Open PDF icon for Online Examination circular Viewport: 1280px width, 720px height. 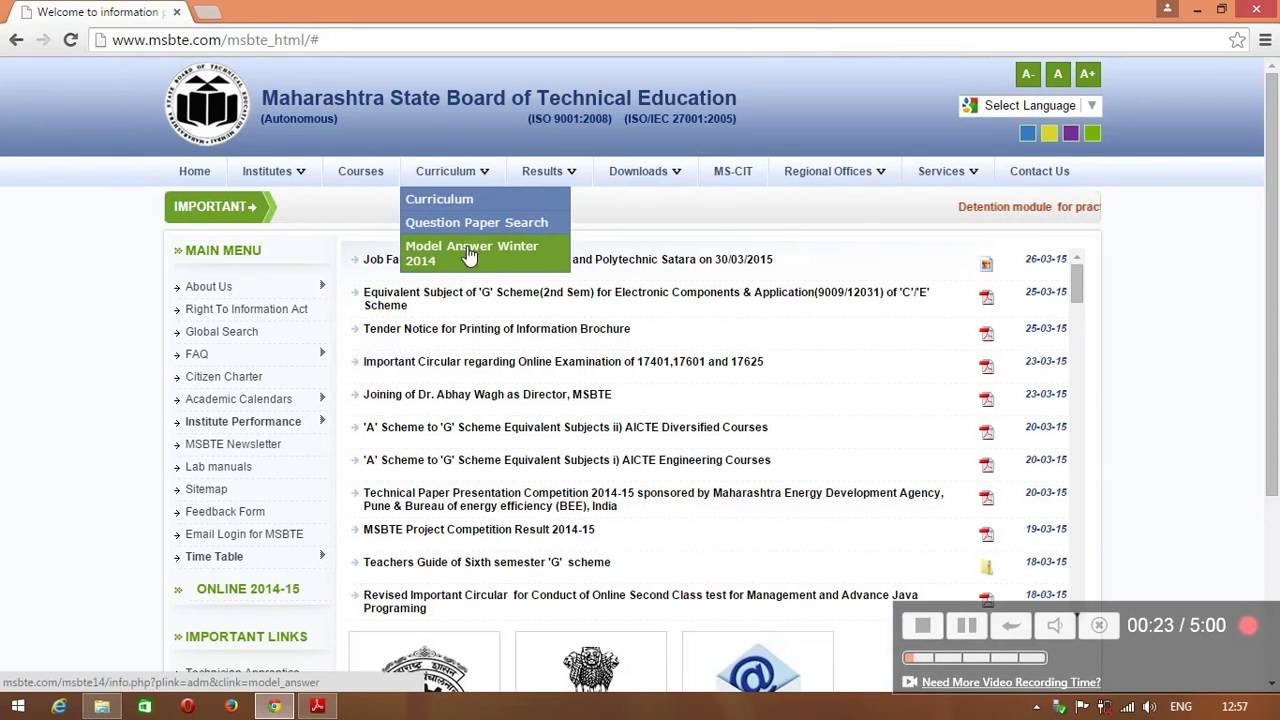pos(987,366)
